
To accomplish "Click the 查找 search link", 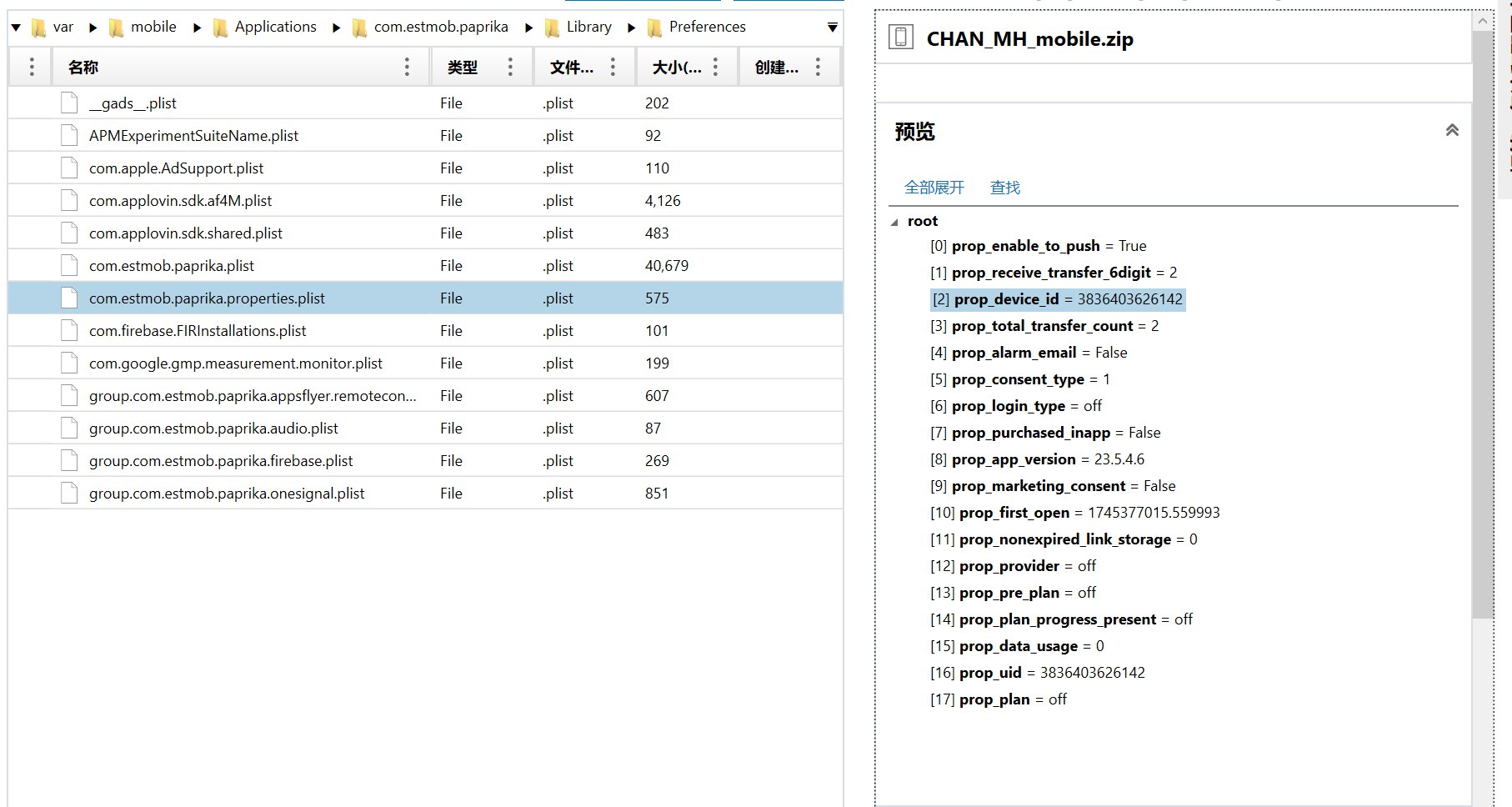I will (x=1004, y=188).
